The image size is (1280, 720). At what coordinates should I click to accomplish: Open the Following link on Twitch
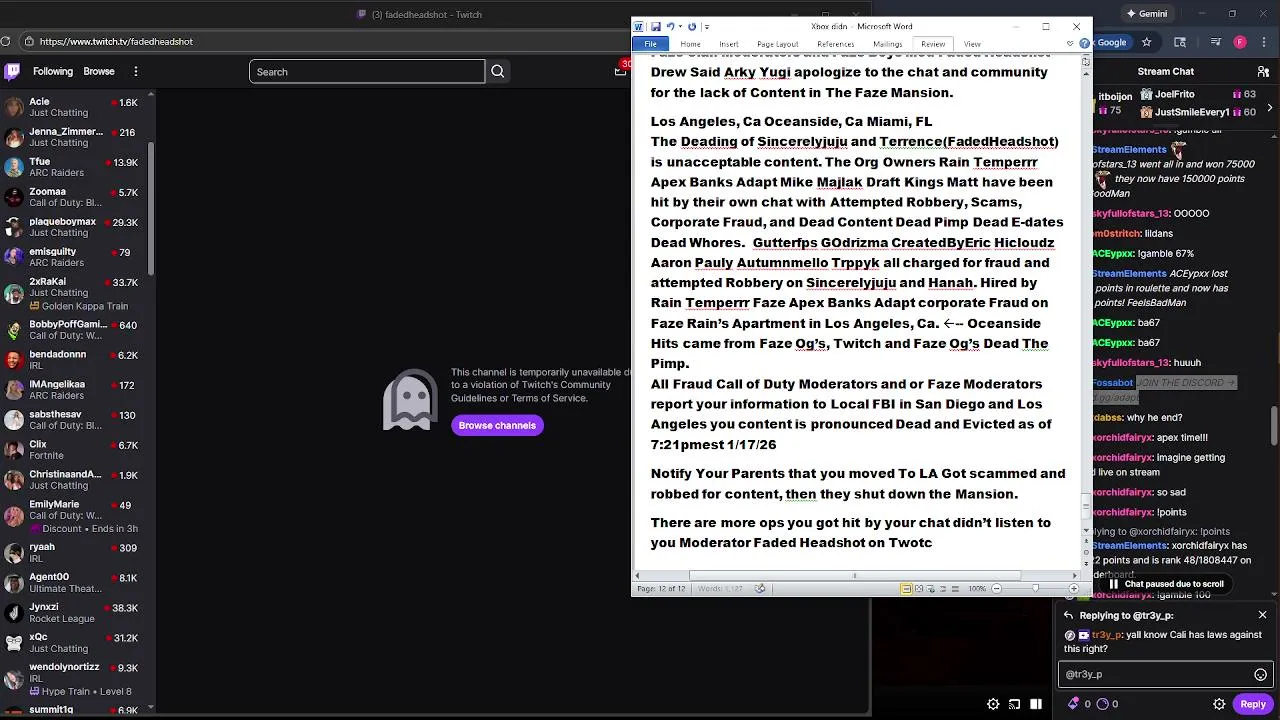53,71
